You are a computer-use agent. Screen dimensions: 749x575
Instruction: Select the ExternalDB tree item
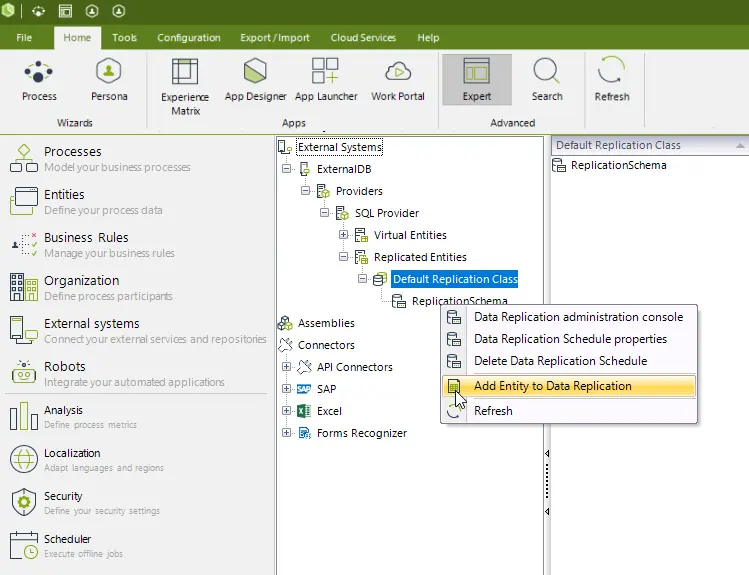tap(343, 169)
